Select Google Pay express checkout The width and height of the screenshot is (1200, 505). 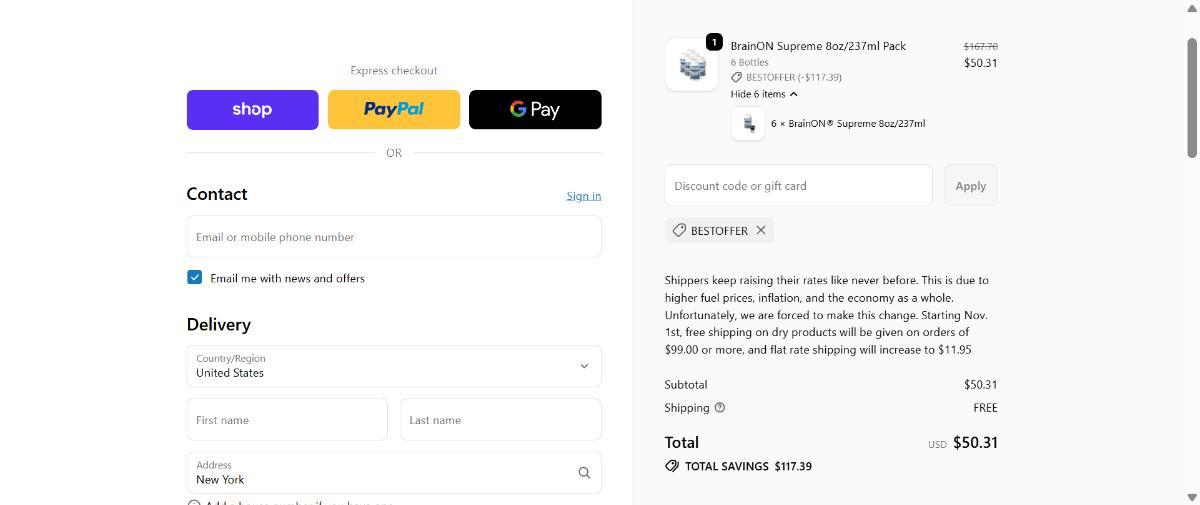tap(535, 110)
